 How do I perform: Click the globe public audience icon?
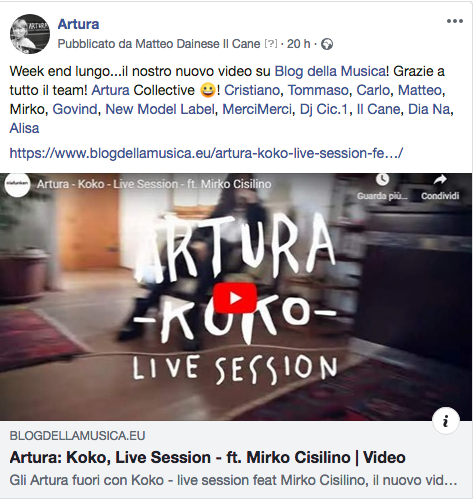327,44
